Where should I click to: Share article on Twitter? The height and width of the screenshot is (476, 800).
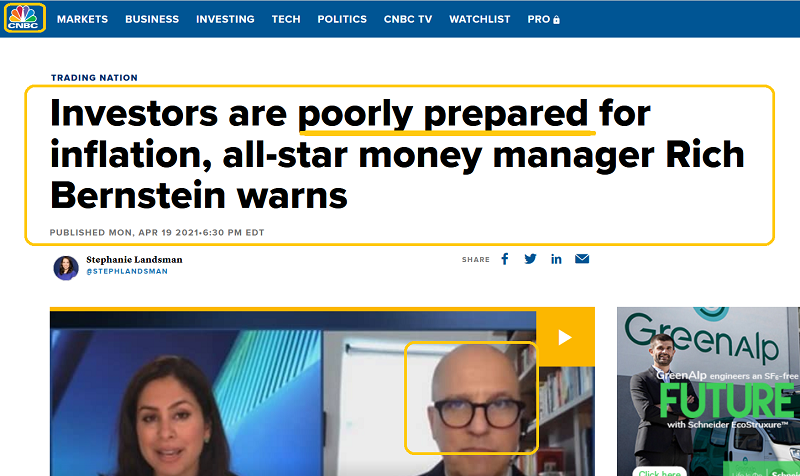[530, 259]
